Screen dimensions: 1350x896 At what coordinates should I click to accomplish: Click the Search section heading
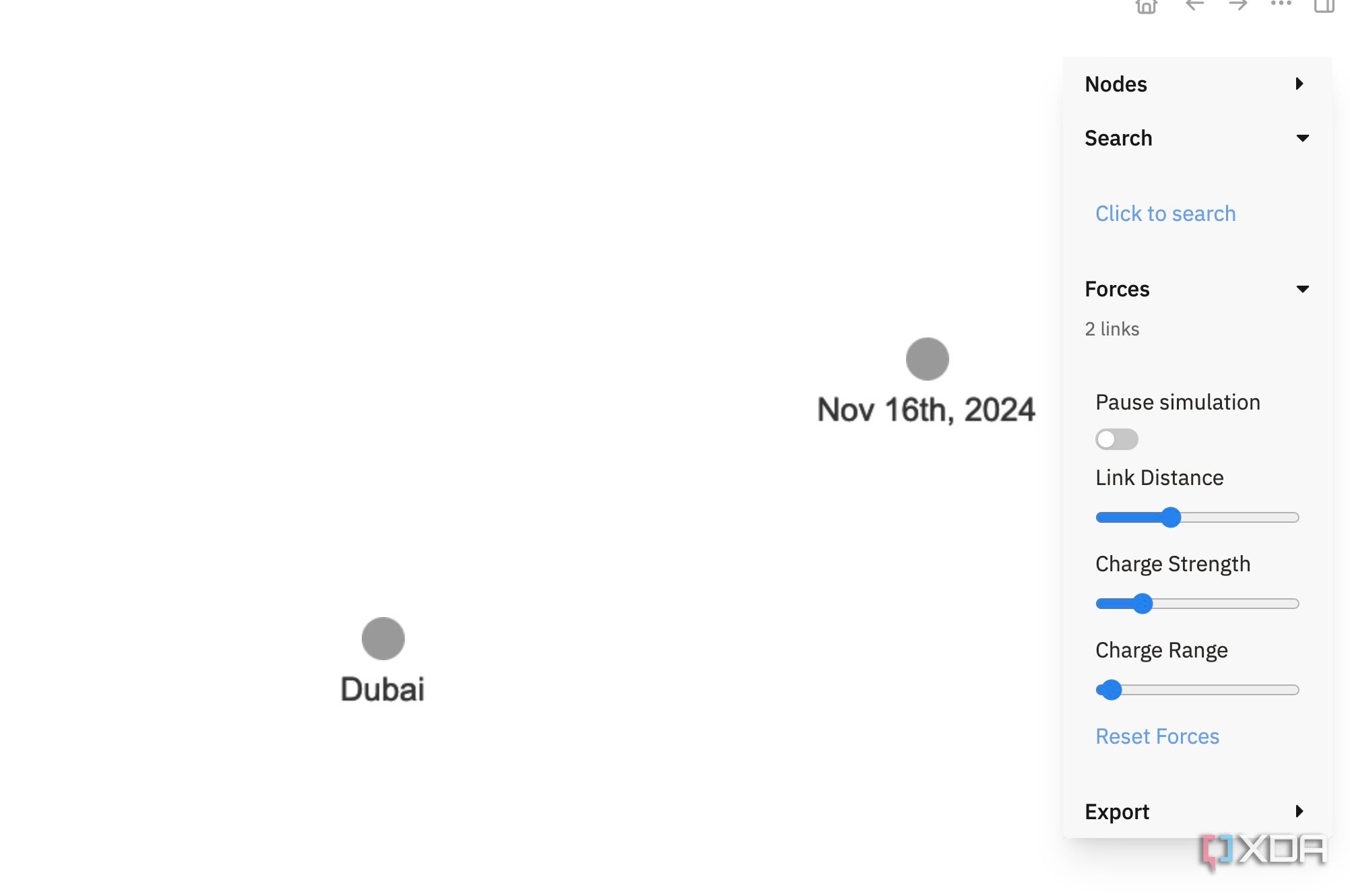click(x=1118, y=138)
